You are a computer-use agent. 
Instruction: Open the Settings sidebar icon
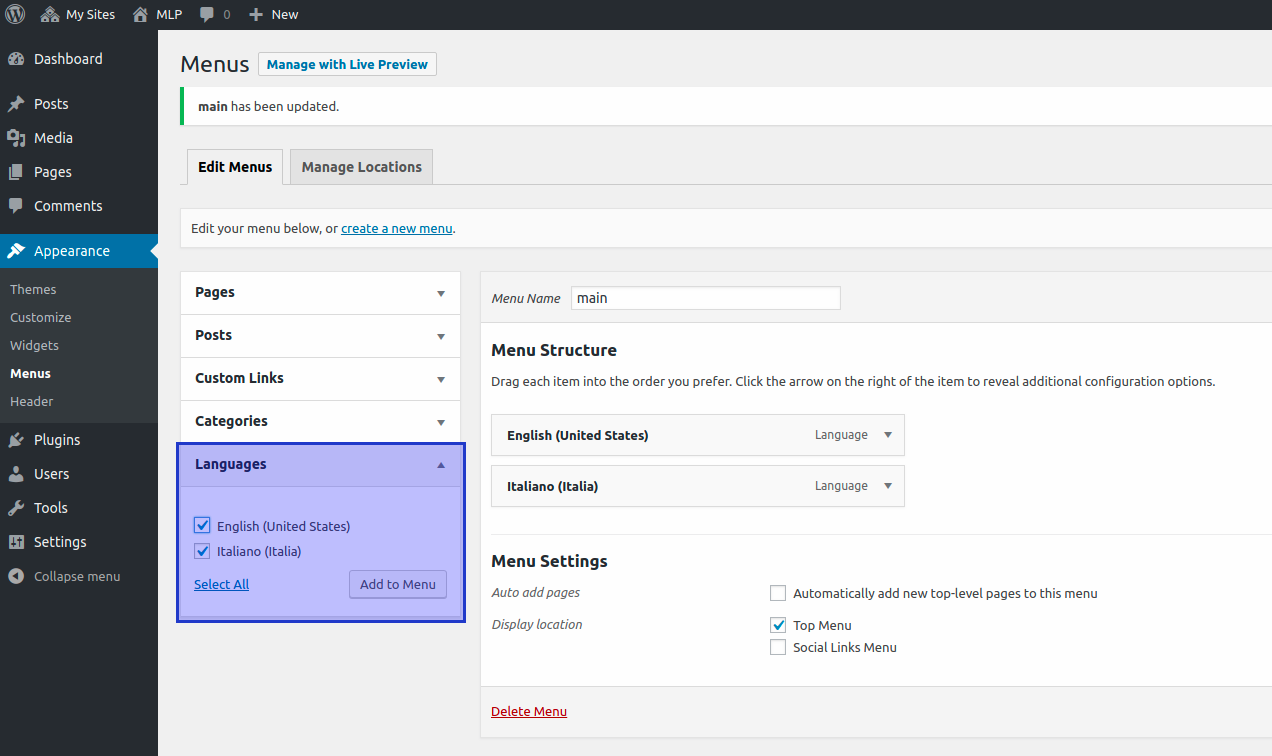(x=17, y=541)
